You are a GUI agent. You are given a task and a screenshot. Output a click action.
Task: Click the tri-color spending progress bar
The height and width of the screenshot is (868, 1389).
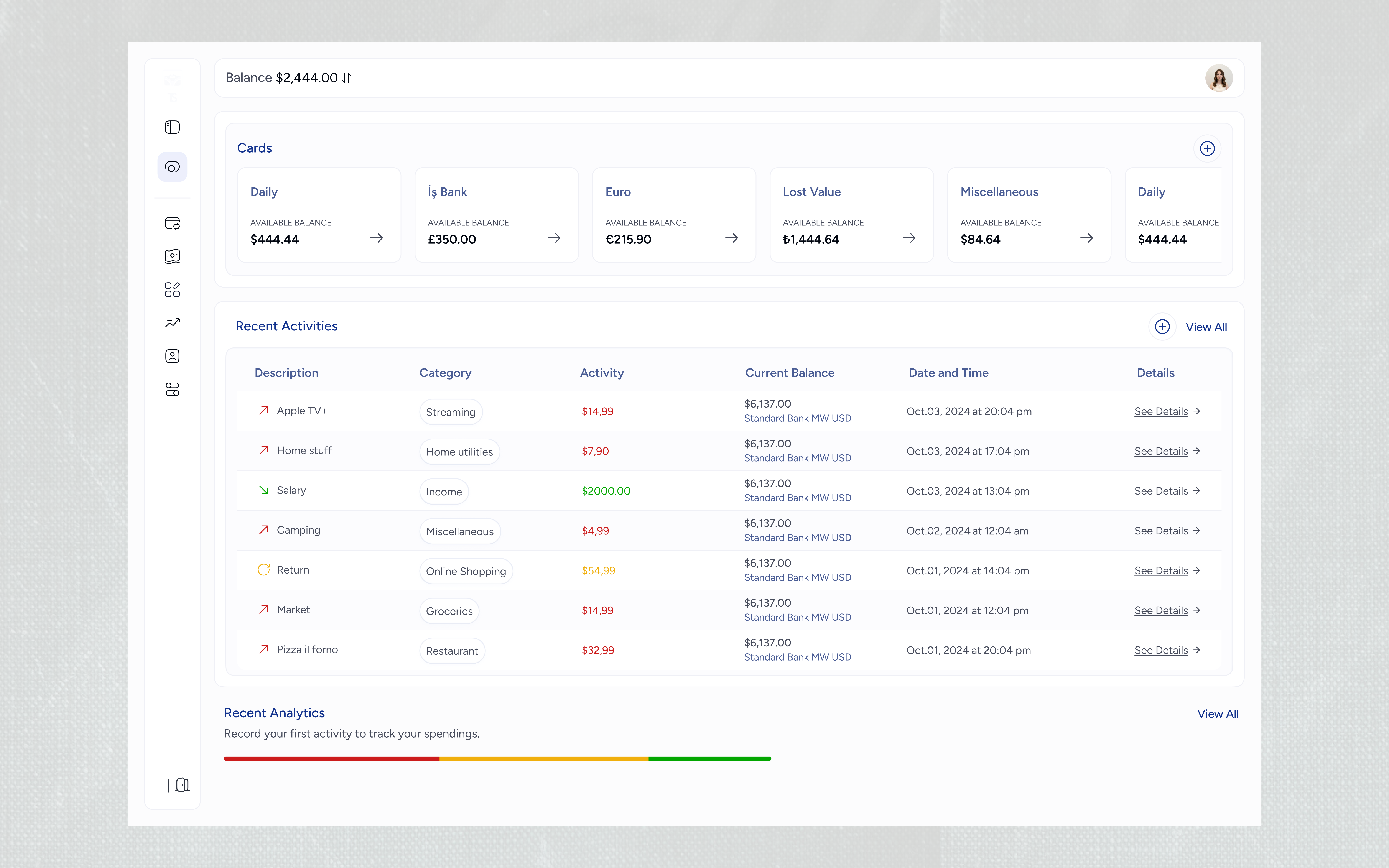[497, 758]
